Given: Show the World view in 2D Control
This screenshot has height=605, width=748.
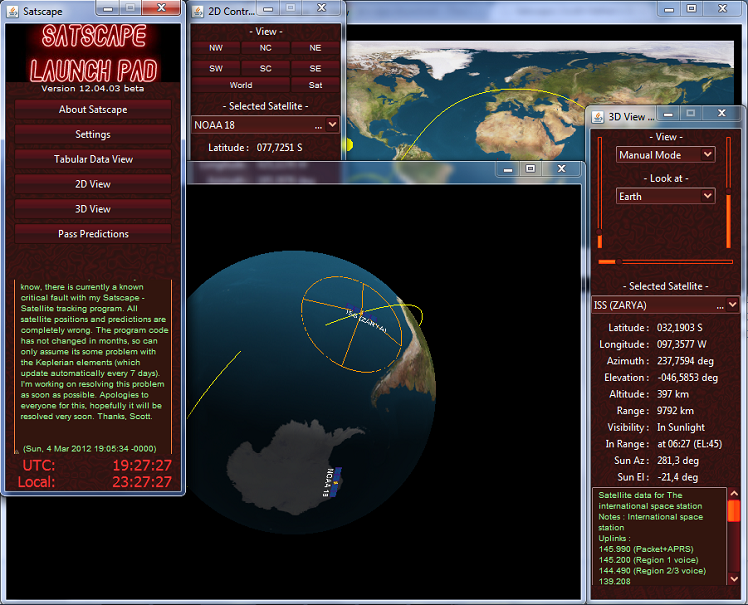Looking at the screenshot, I should pos(241,85).
